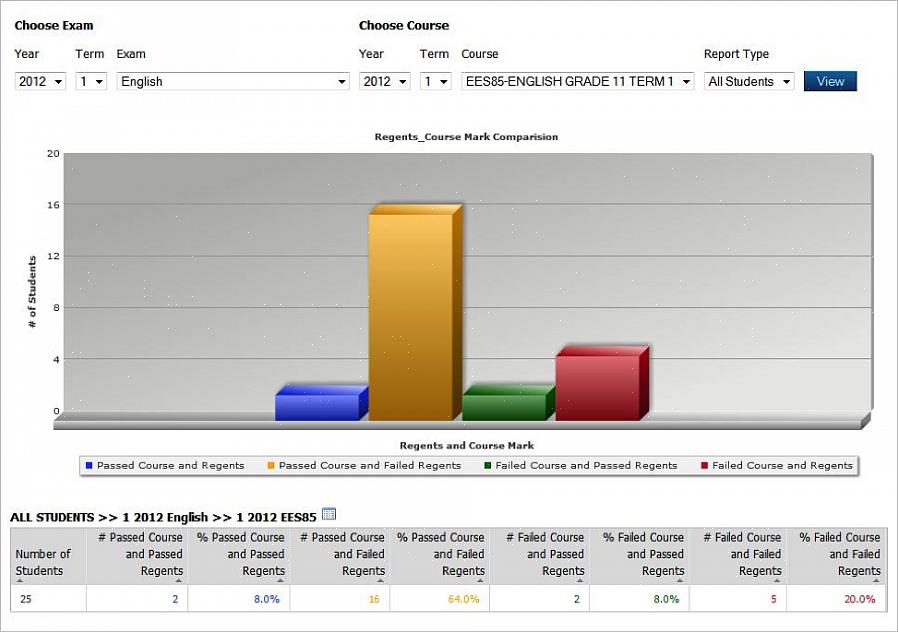Viewport: 898px width, 632px height.
Task: Click the table export icon beside EES85
Action: tap(329, 515)
